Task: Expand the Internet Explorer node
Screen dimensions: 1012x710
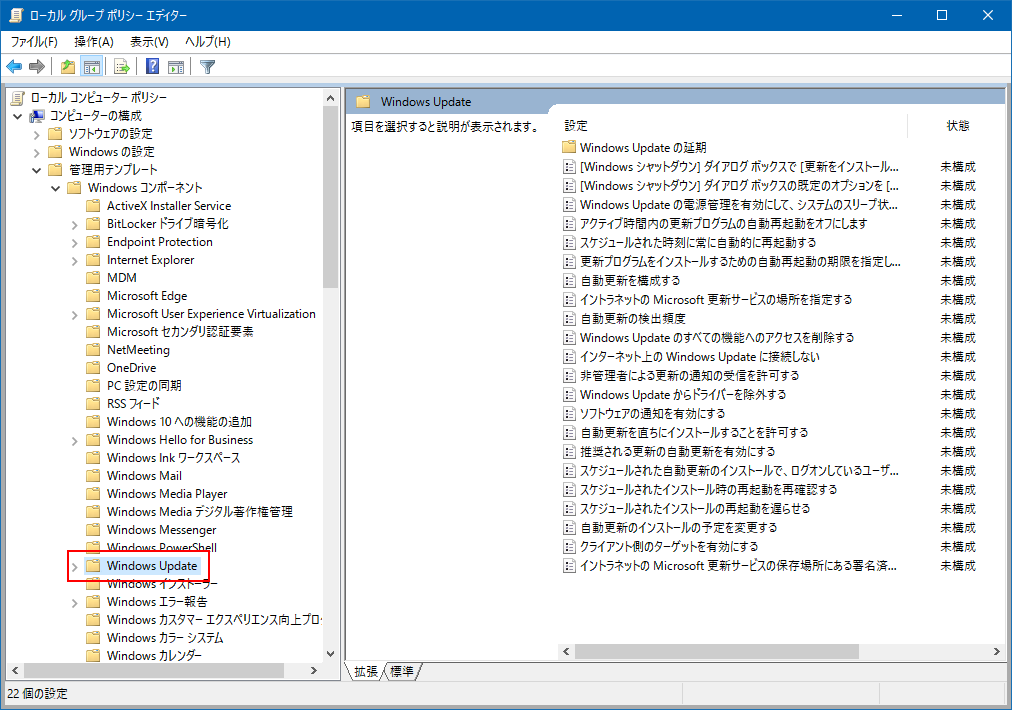Action: [x=74, y=261]
